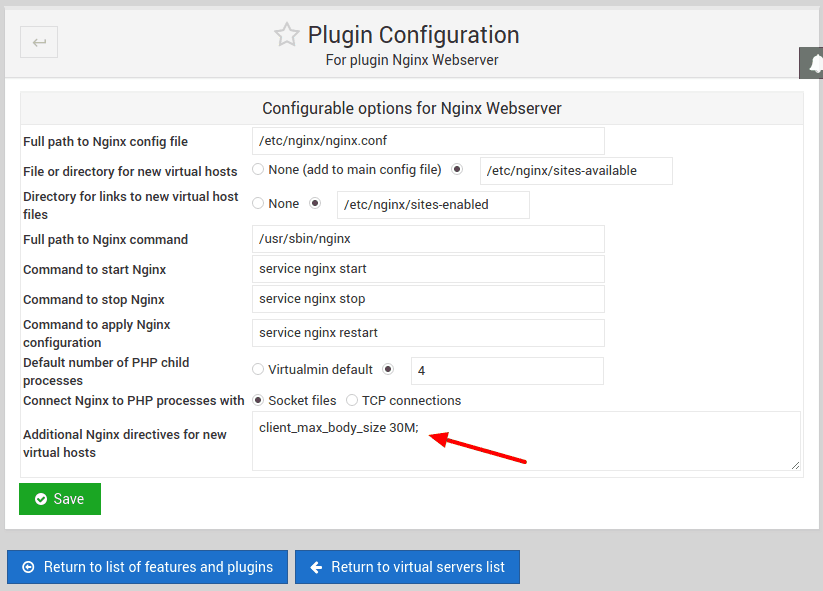Select TCP connections option

352,400
